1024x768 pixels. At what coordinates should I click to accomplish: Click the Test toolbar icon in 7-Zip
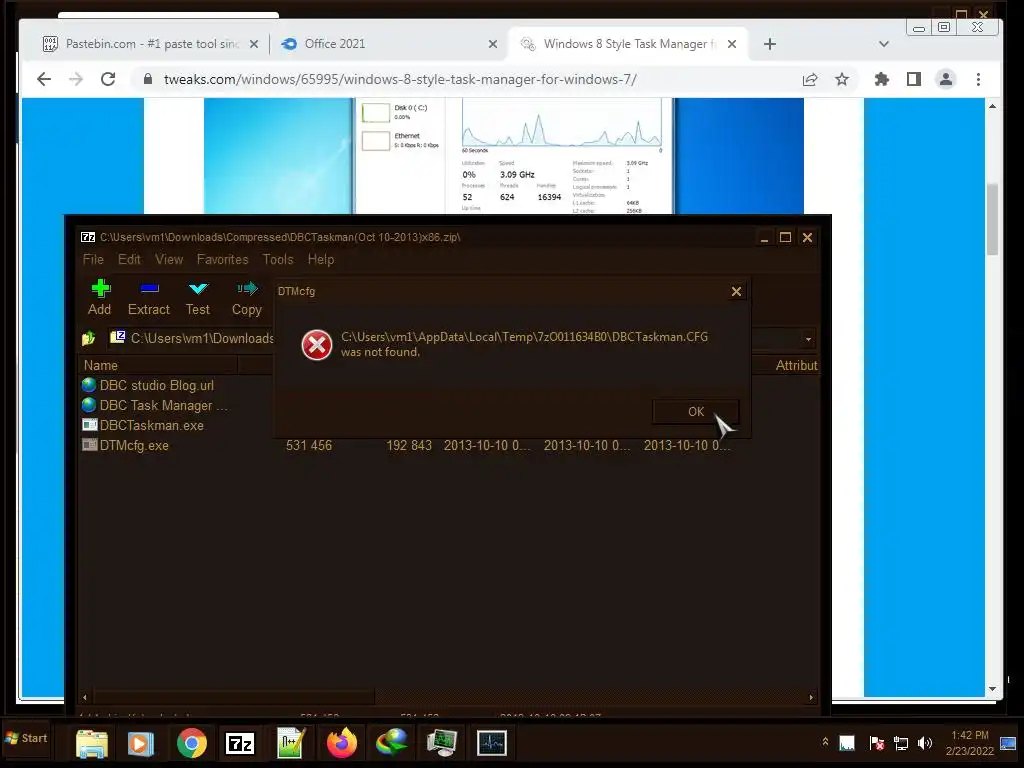click(198, 297)
